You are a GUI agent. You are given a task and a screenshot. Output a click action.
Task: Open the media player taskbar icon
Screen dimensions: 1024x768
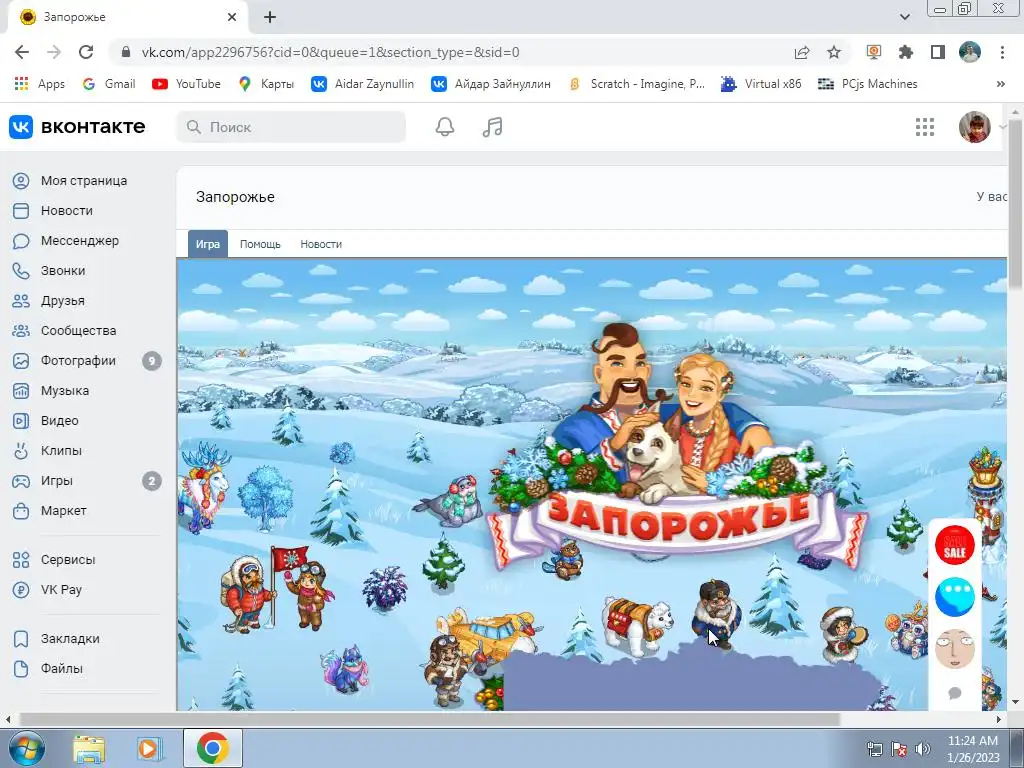pyautogui.click(x=150, y=749)
